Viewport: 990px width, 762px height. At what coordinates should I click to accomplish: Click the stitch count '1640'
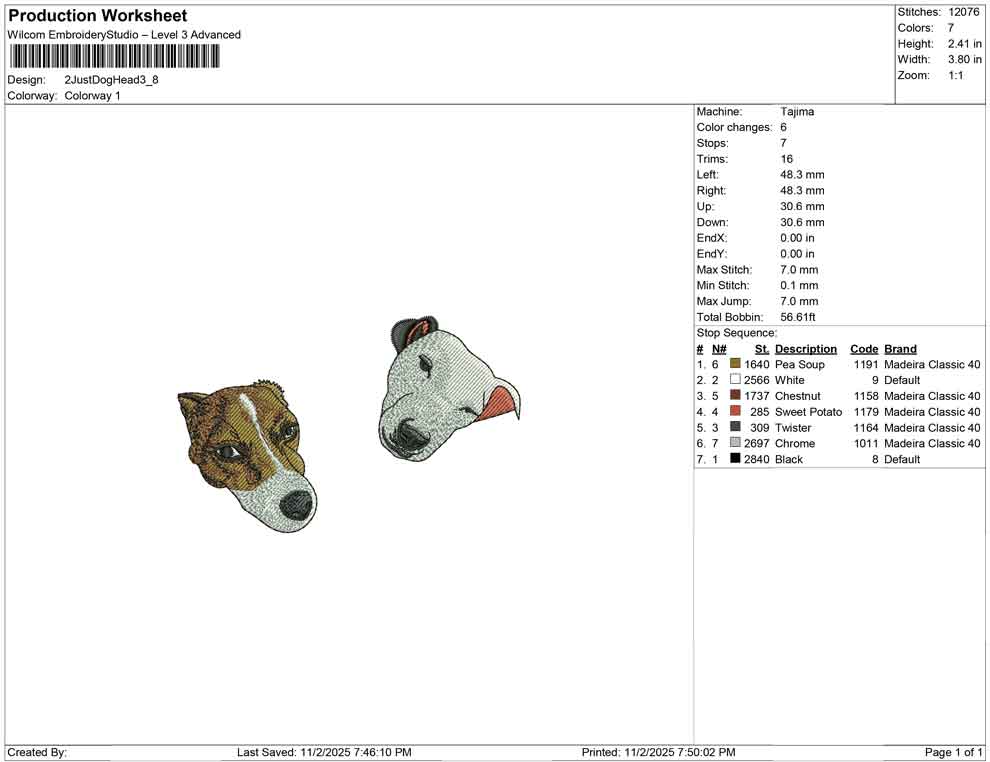pos(756,364)
